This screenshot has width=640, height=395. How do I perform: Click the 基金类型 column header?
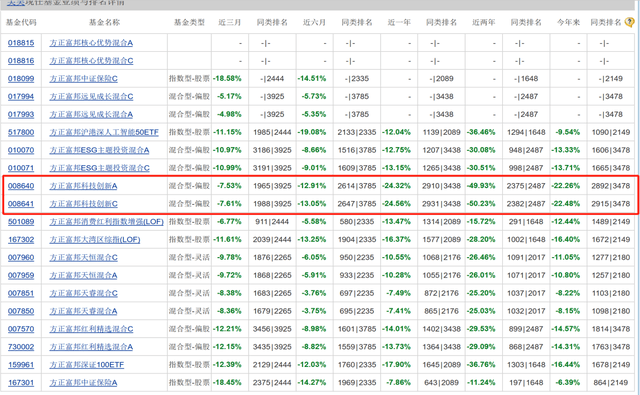pos(189,22)
